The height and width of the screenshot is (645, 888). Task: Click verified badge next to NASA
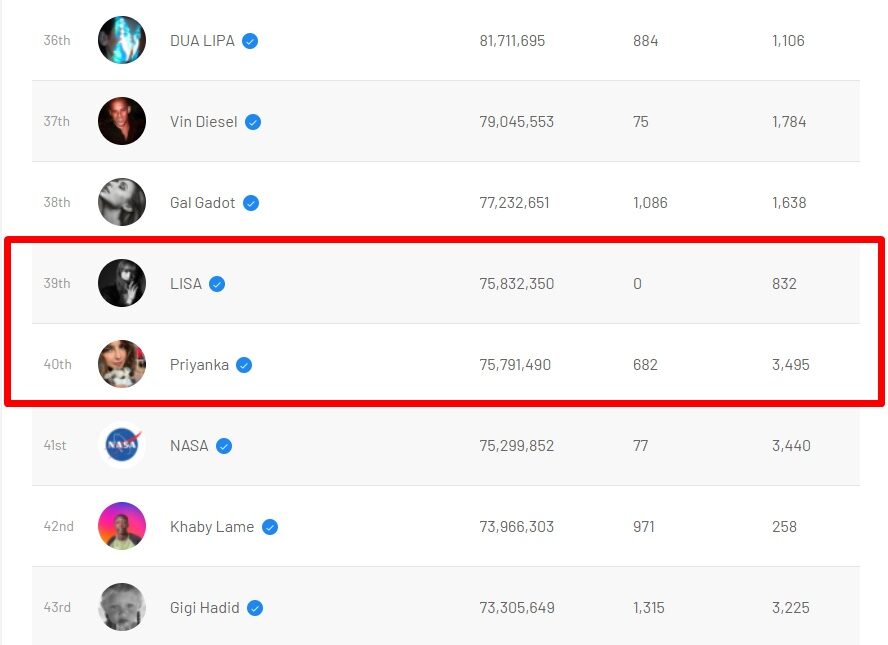click(224, 446)
